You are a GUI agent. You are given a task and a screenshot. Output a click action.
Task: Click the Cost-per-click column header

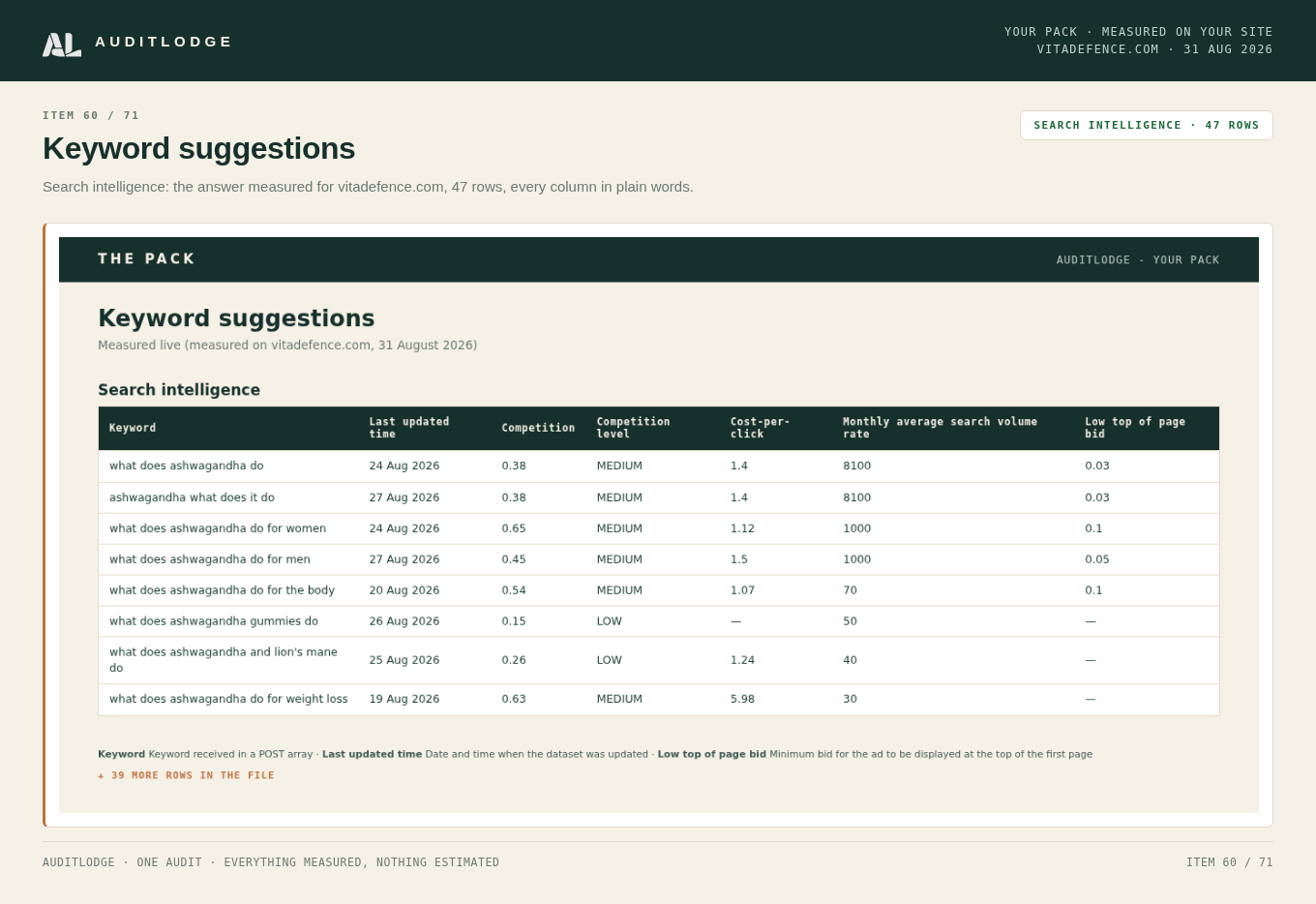pyautogui.click(x=760, y=428)
